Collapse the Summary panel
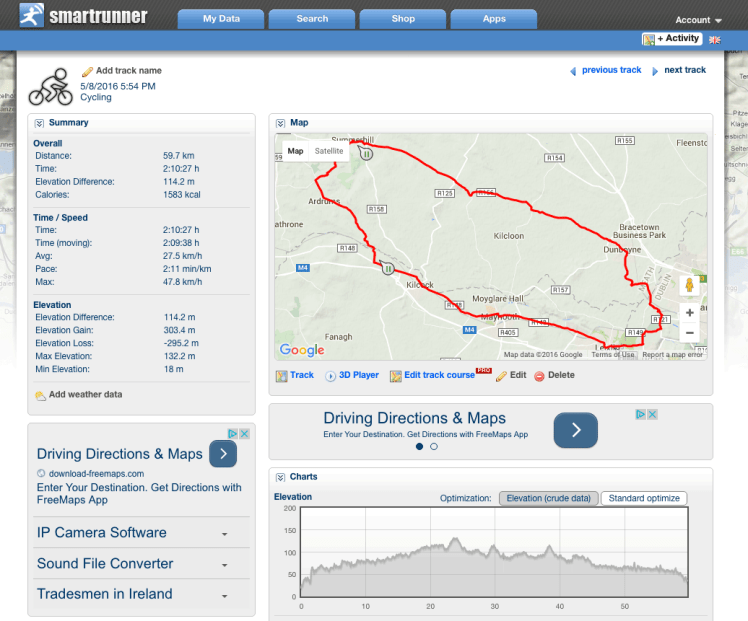The width and height of the screenshot is (748, 621). click(x=39, y=123)
